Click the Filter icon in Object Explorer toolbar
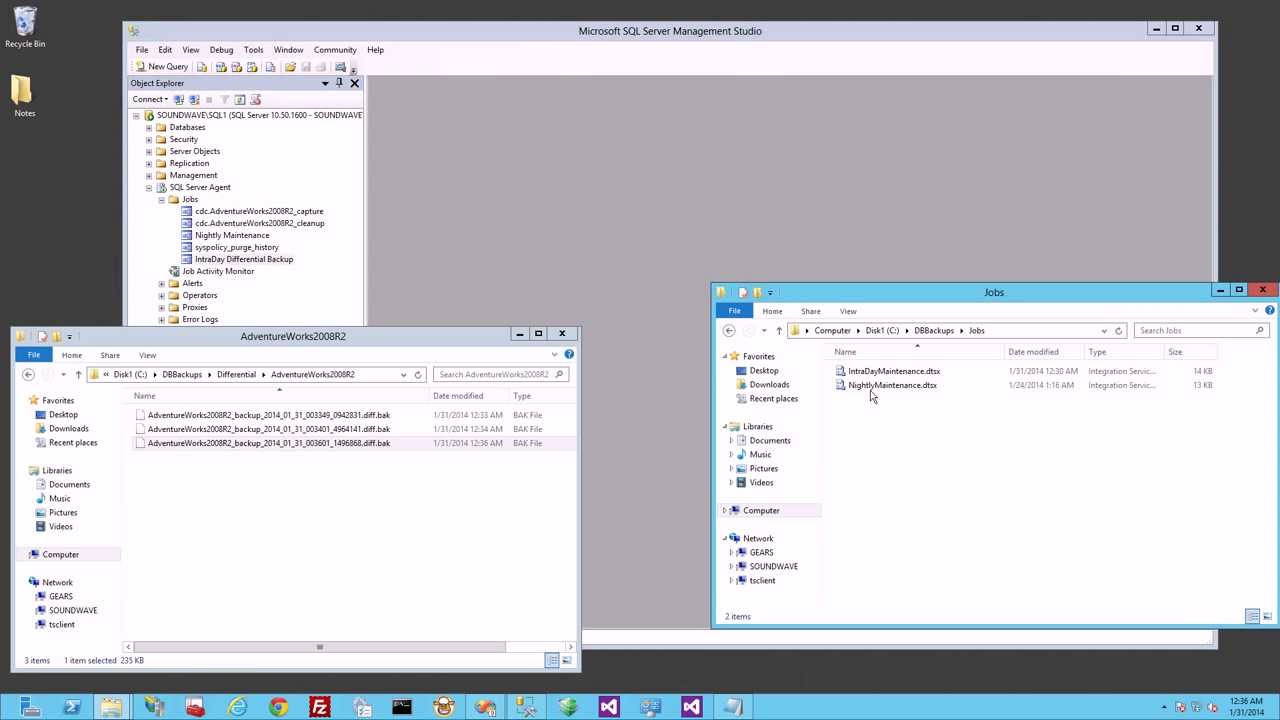Image resolution: width=1280 pixels, height=720 pixels. point(224,99)
